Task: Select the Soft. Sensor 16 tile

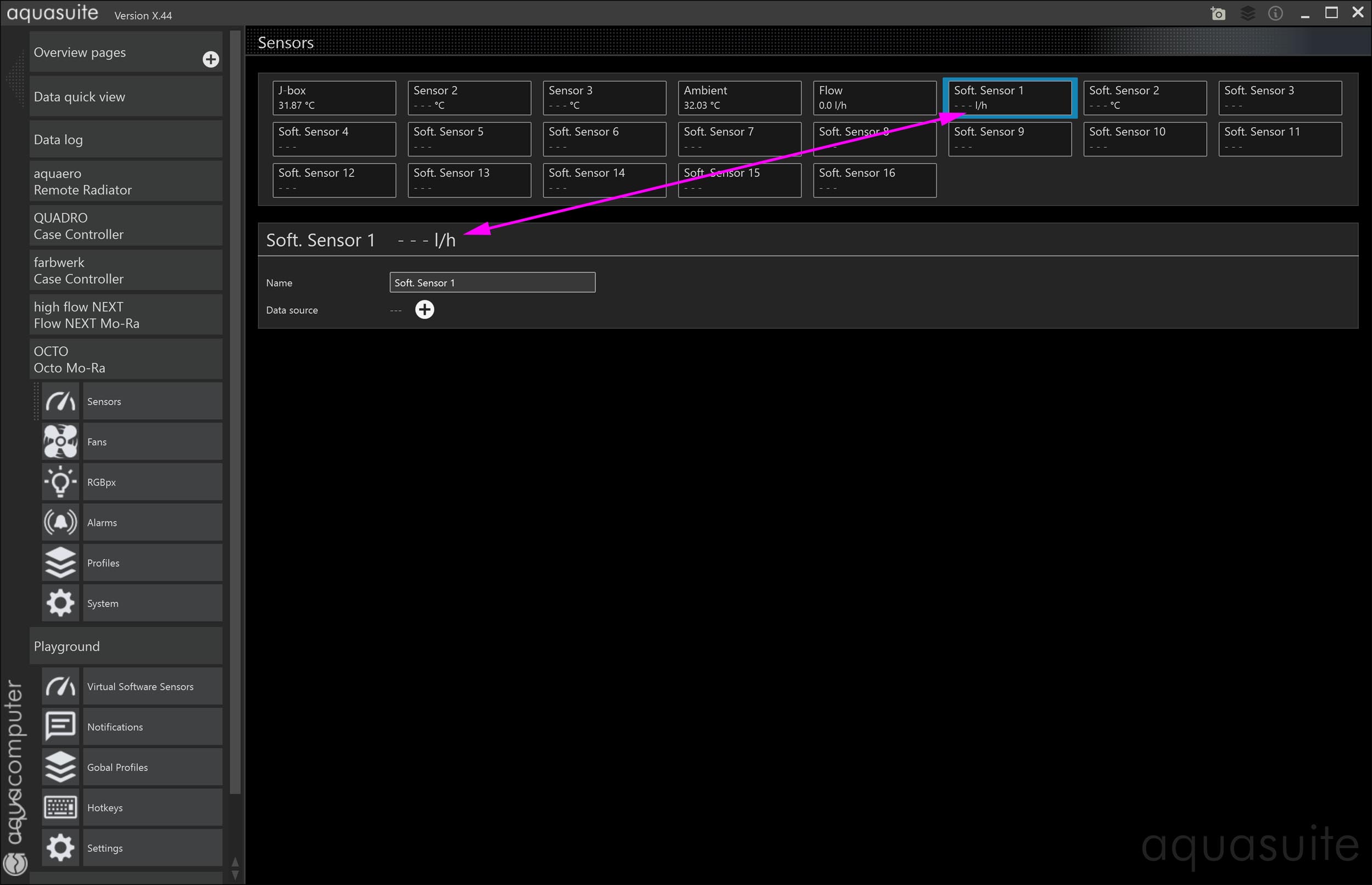Action: (x=874, y=180)
